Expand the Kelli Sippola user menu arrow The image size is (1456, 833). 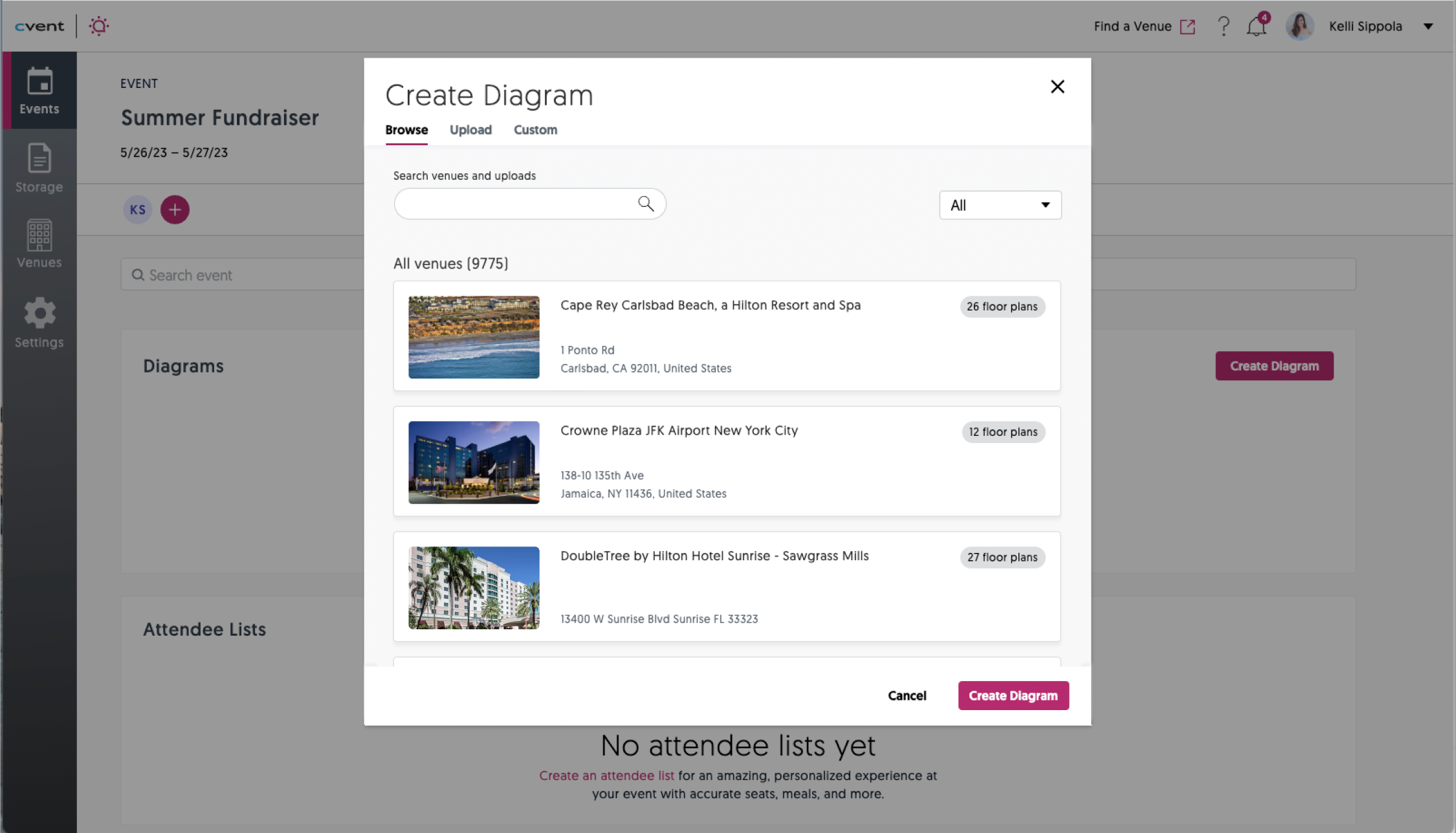click(x=1428, y=27)
